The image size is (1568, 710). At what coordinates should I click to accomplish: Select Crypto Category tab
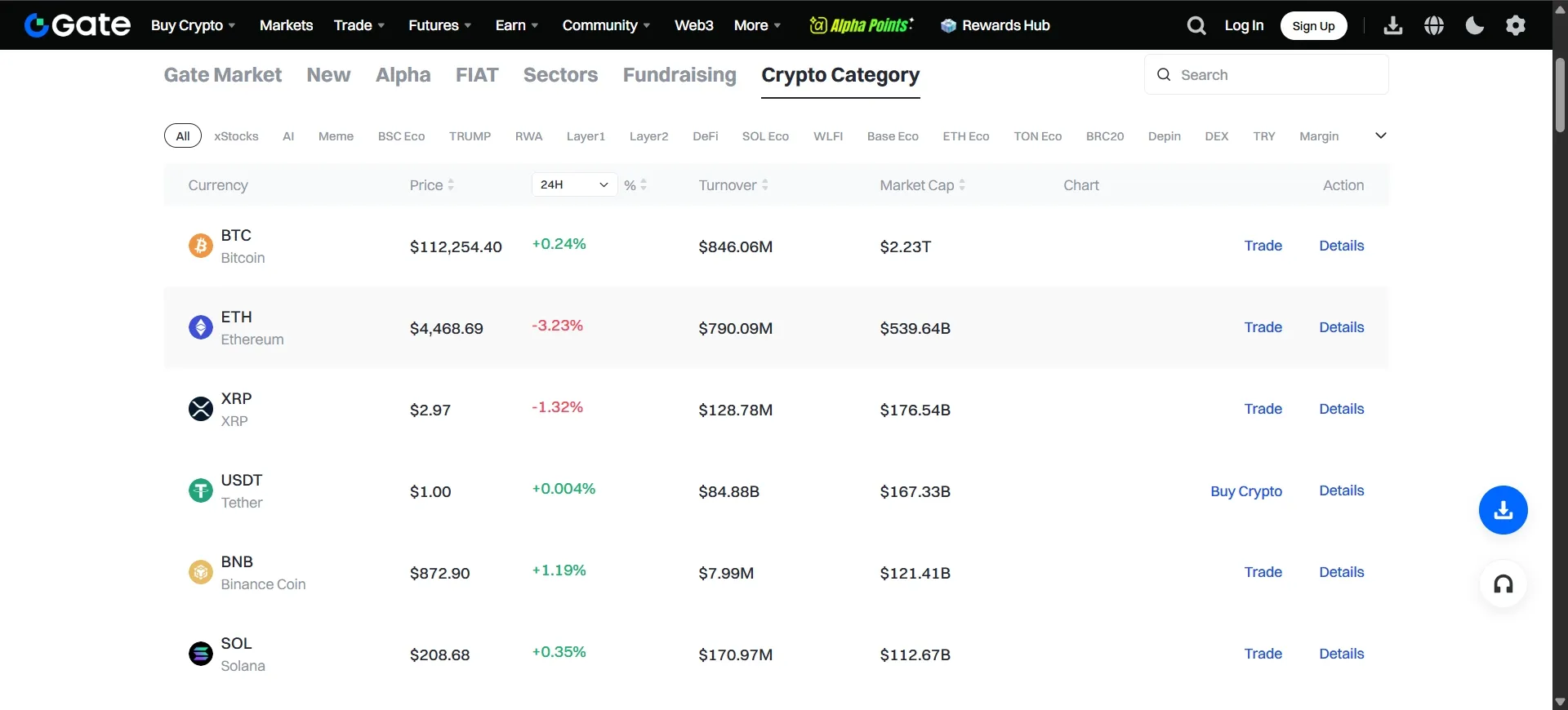pos(840,75)
